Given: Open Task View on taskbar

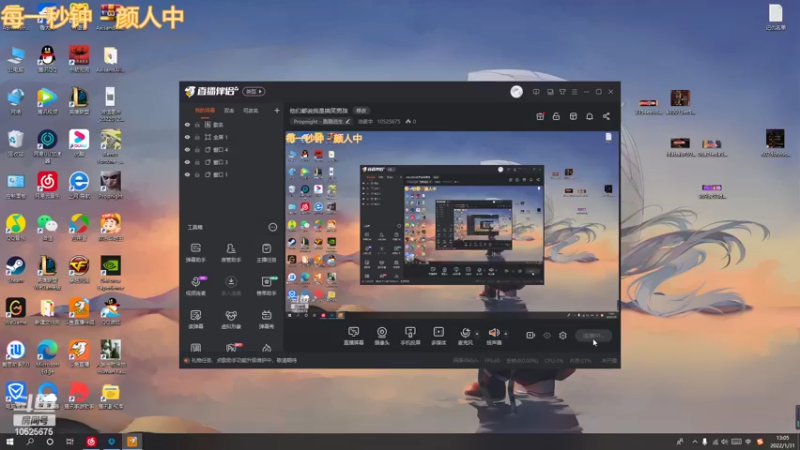Looking at the screenshot, I should click(70, 442).
